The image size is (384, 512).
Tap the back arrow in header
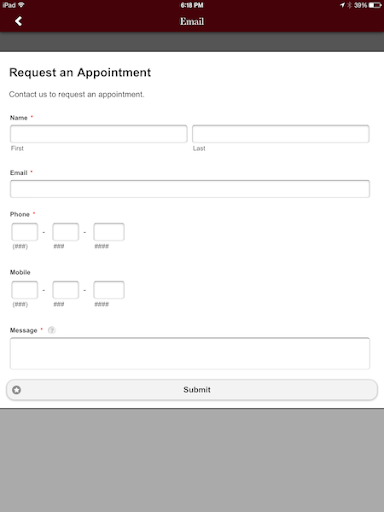(x=18, y=21)
